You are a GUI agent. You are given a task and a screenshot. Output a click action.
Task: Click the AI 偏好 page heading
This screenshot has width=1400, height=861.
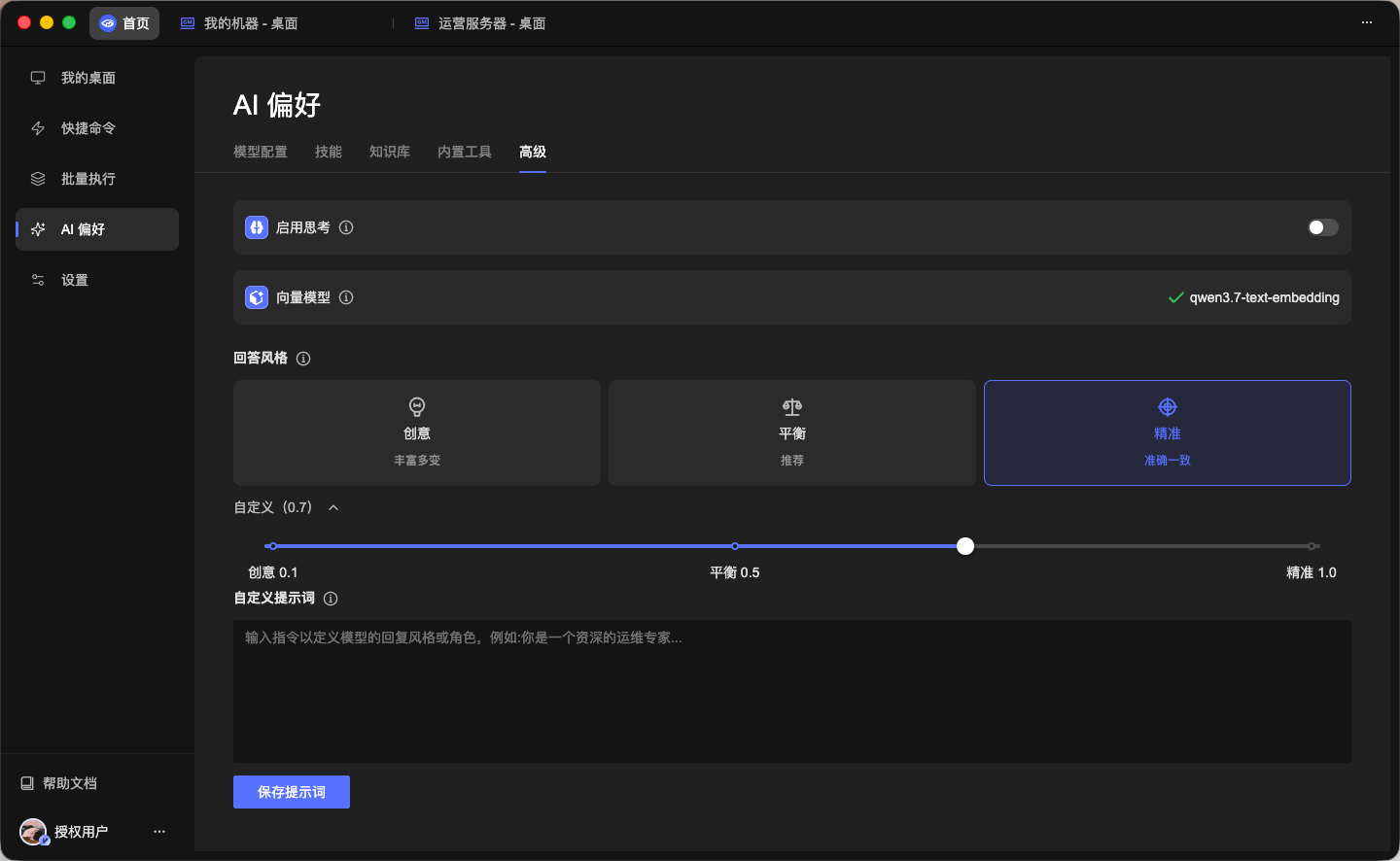pyautogui.click(x=277, y=105)
